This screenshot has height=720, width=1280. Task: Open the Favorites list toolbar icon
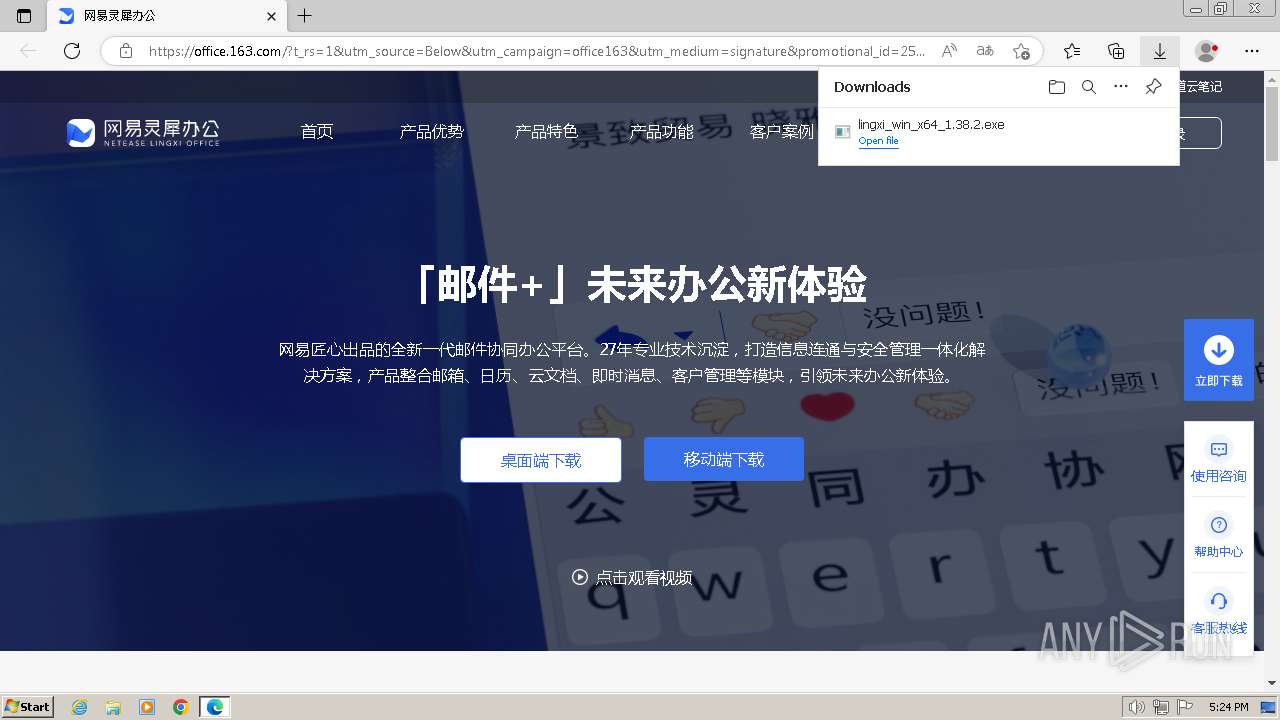1072,51
